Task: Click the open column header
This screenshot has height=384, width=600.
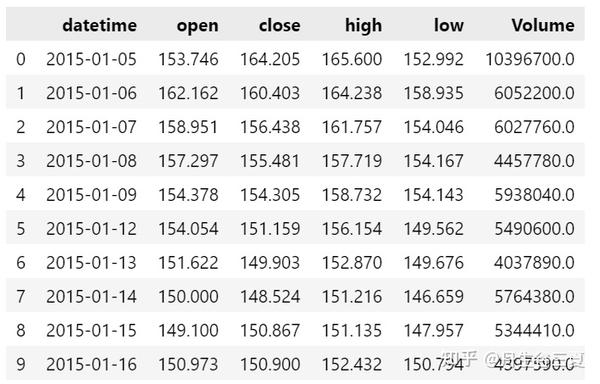Action: tap(197, 26)
